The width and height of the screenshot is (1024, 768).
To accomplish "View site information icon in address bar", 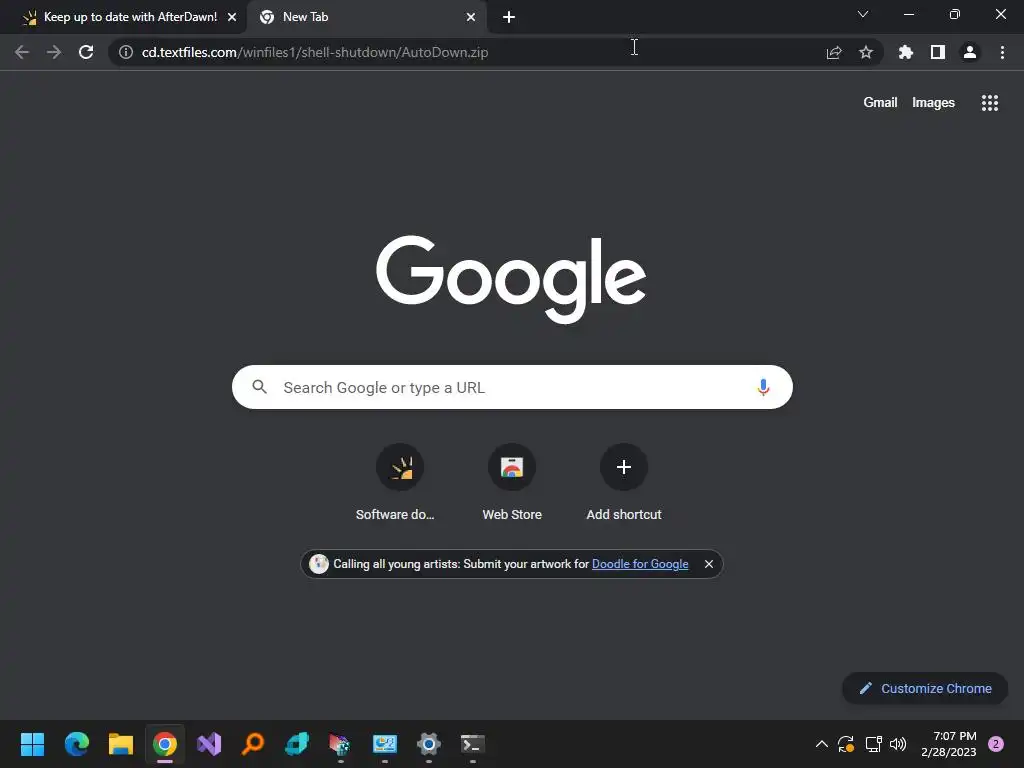I will pyautogui.click(x=126, y=52).
